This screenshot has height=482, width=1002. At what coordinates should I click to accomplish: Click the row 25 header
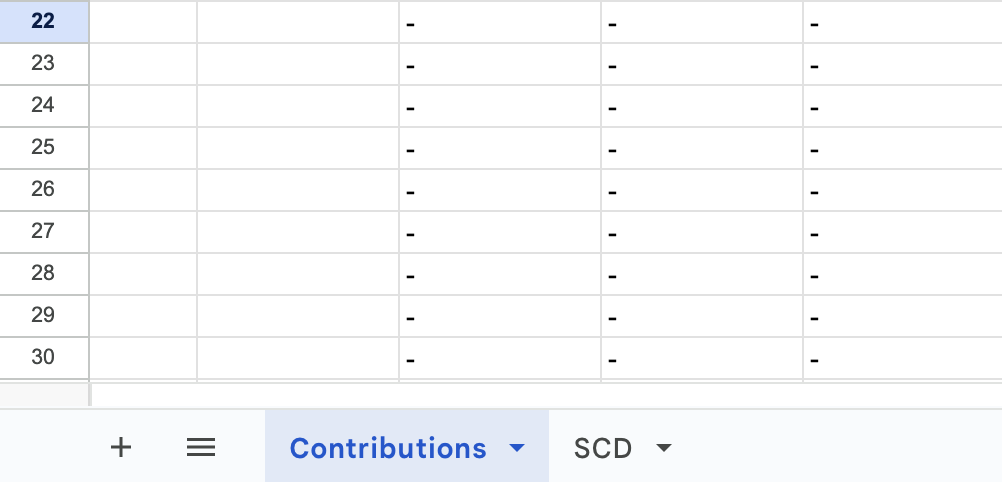(x=43, y=147)
